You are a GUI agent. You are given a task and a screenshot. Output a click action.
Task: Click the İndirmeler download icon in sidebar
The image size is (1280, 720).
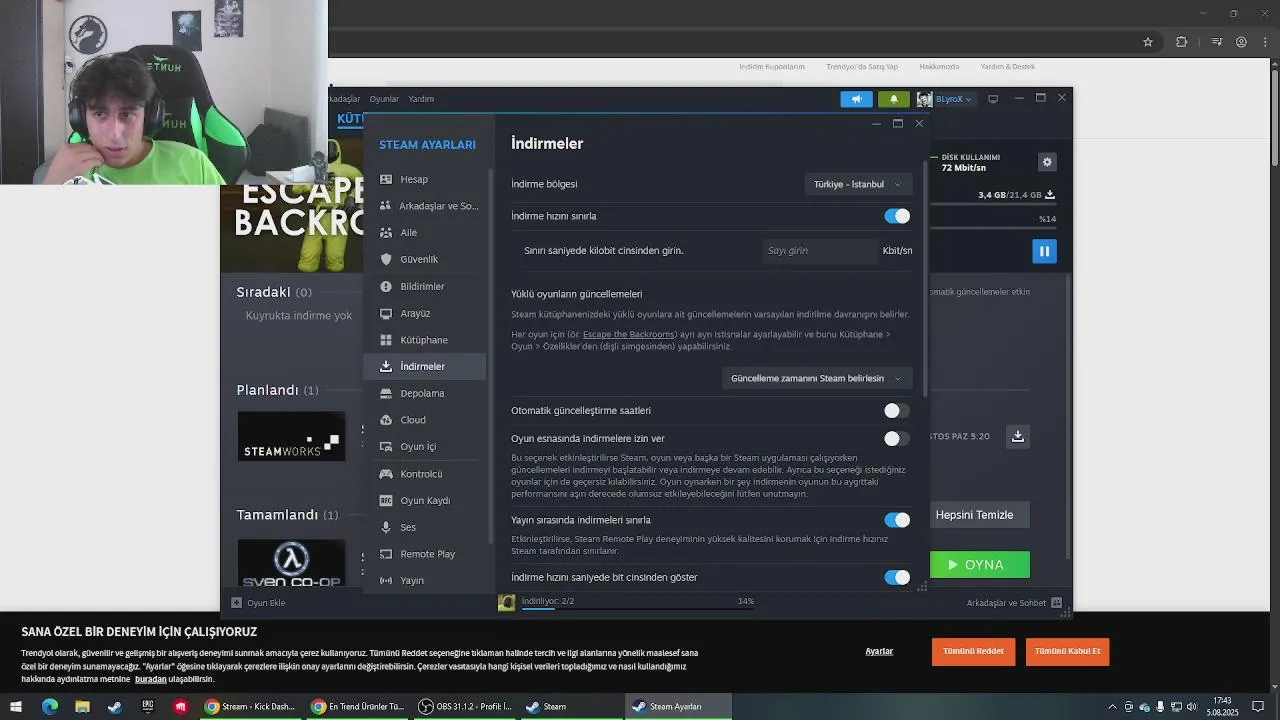tap(386, 366)
